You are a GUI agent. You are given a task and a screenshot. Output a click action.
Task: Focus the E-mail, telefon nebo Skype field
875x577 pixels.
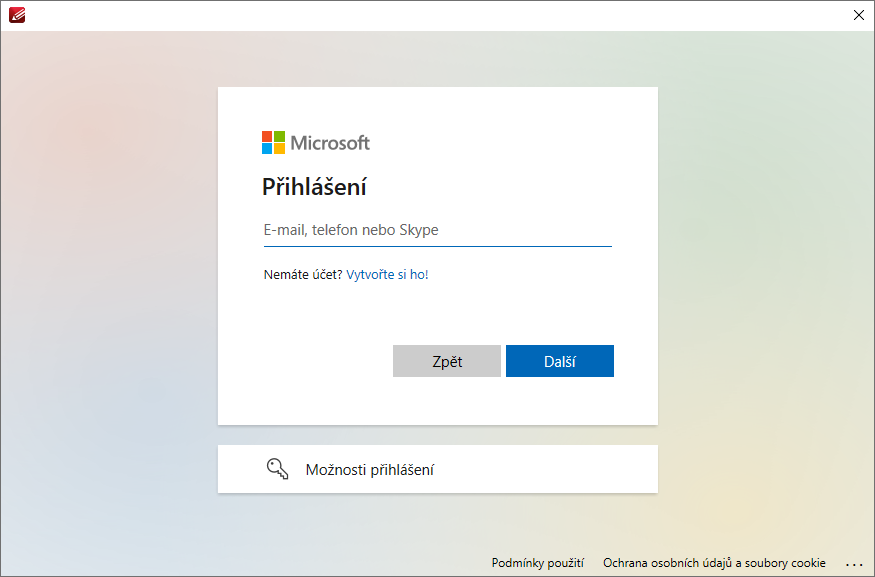[x=438, y=230]
